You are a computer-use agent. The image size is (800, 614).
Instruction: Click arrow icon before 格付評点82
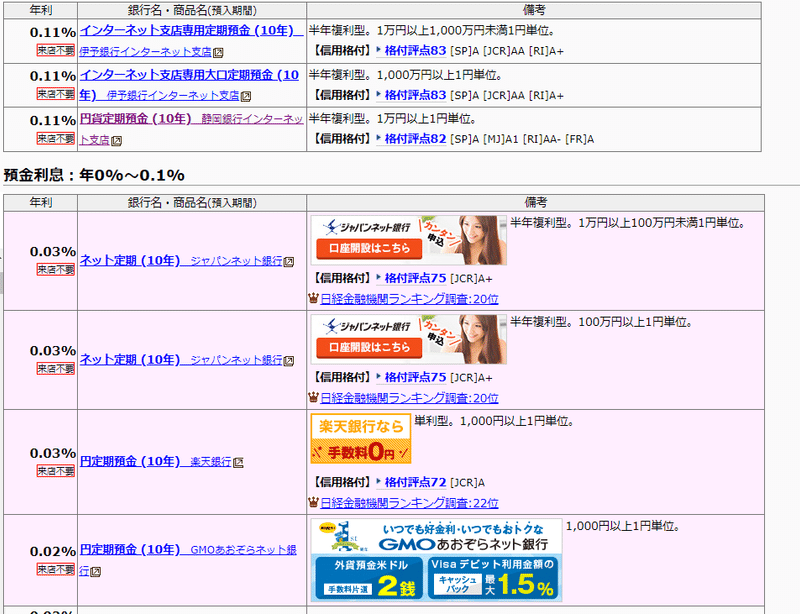[379, 138]
